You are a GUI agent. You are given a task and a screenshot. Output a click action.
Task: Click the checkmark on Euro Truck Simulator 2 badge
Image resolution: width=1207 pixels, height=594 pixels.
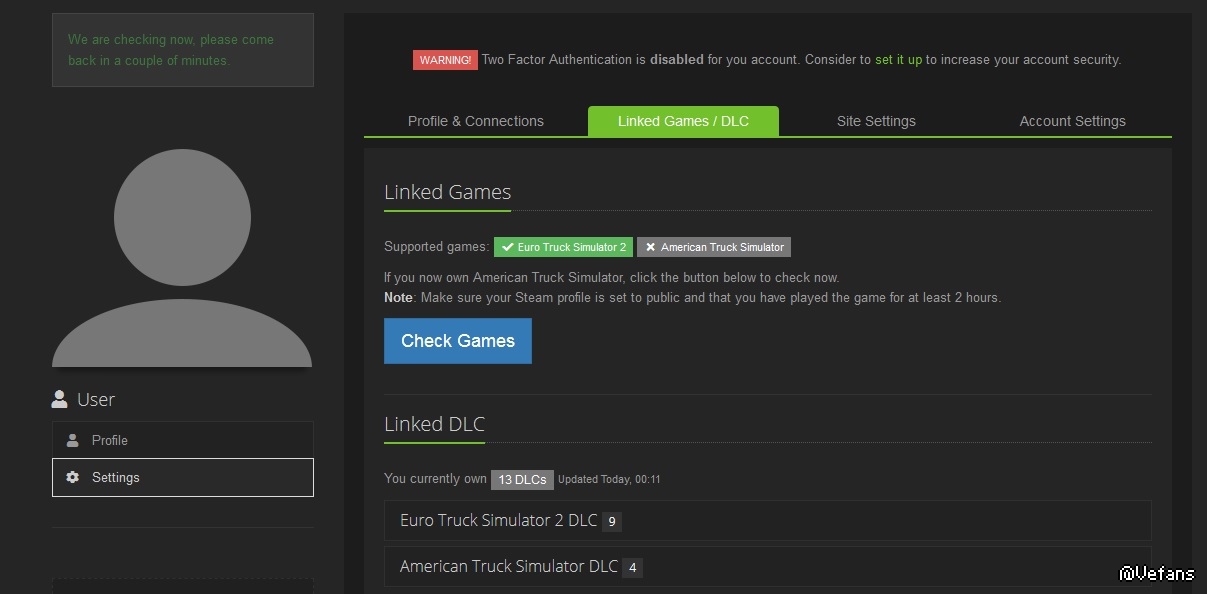(x=507, y=247)
